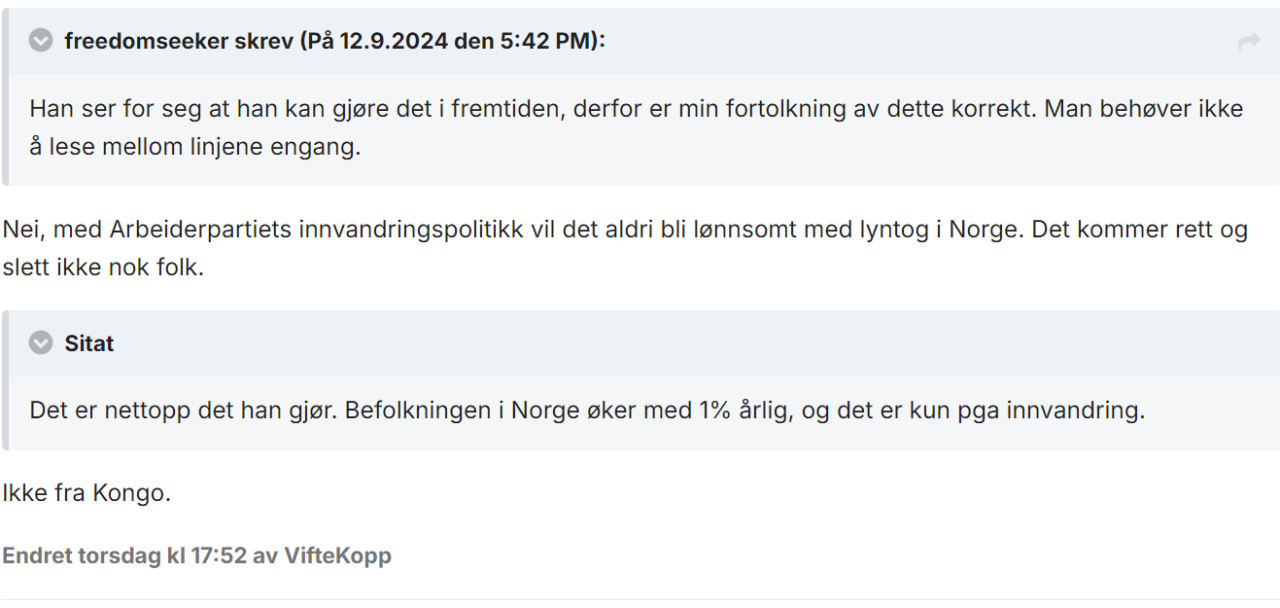Click the word "Endret" in edit note
1280x608 pixels.
[x=38, y=556]
